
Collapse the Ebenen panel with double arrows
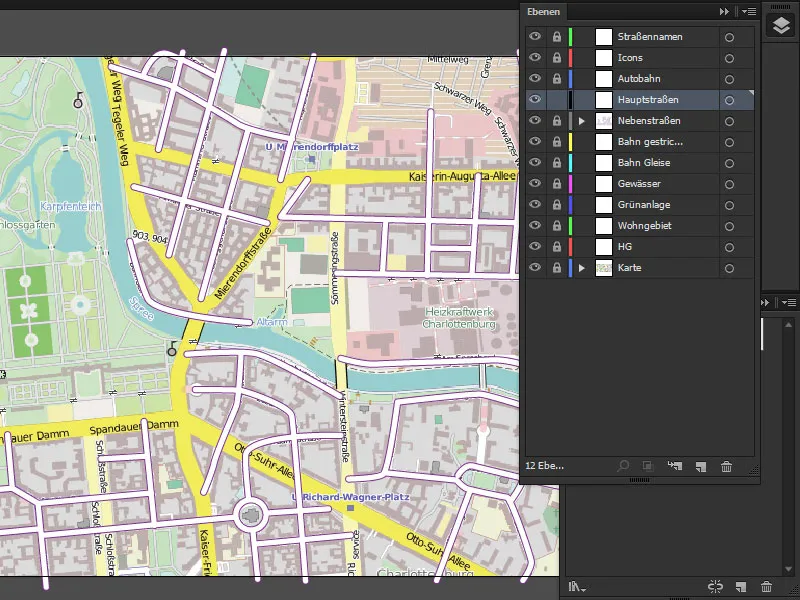[x=724, y=11]
